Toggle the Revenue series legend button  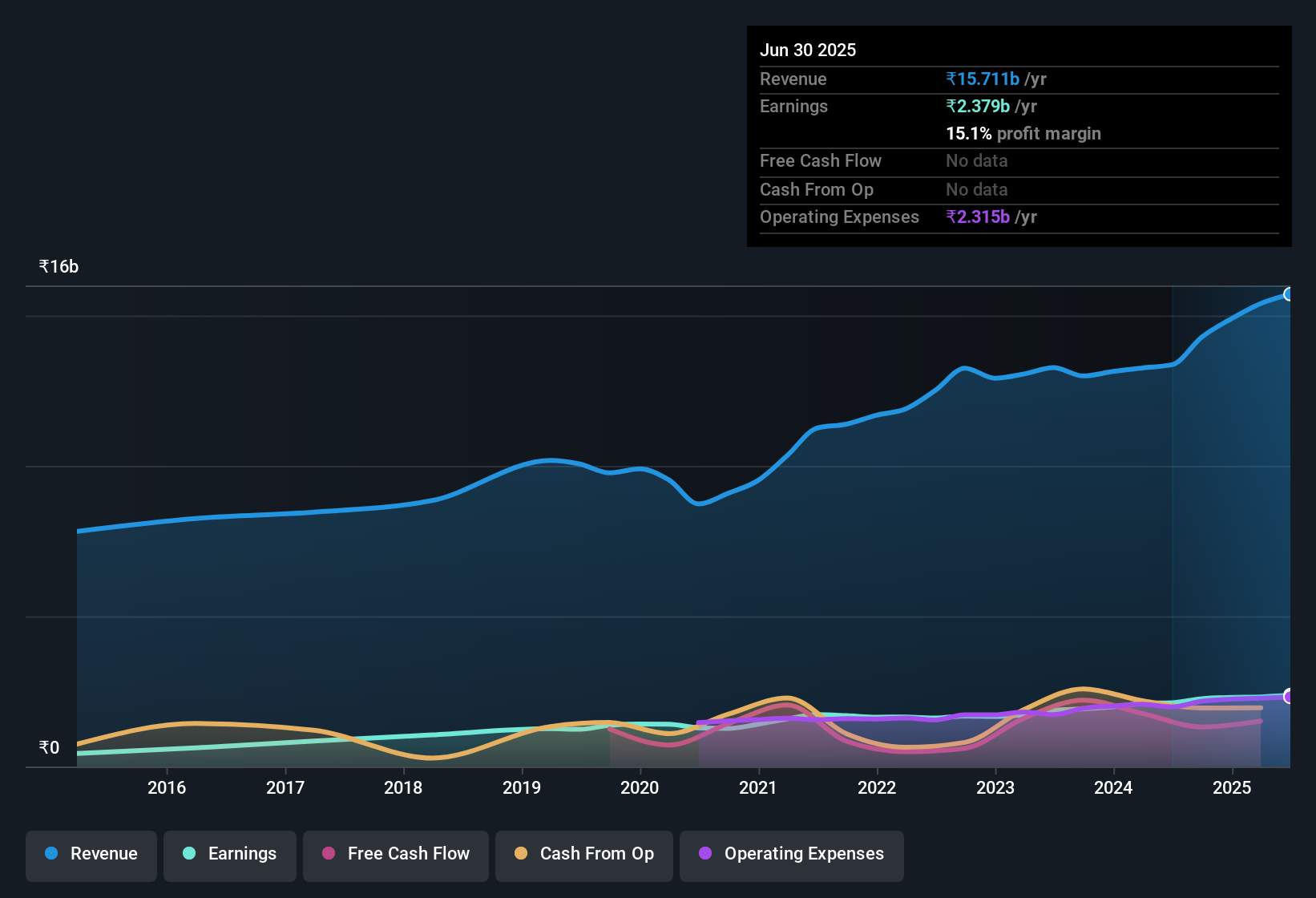(91, 854)
